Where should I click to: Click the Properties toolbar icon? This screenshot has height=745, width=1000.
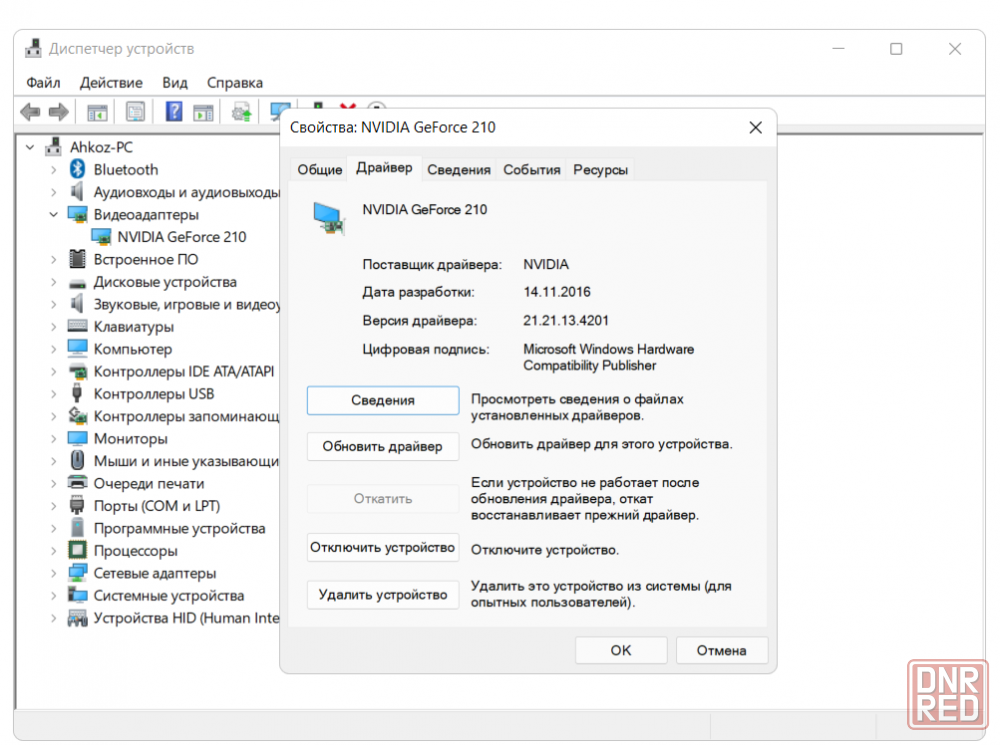tap(135, 112)
